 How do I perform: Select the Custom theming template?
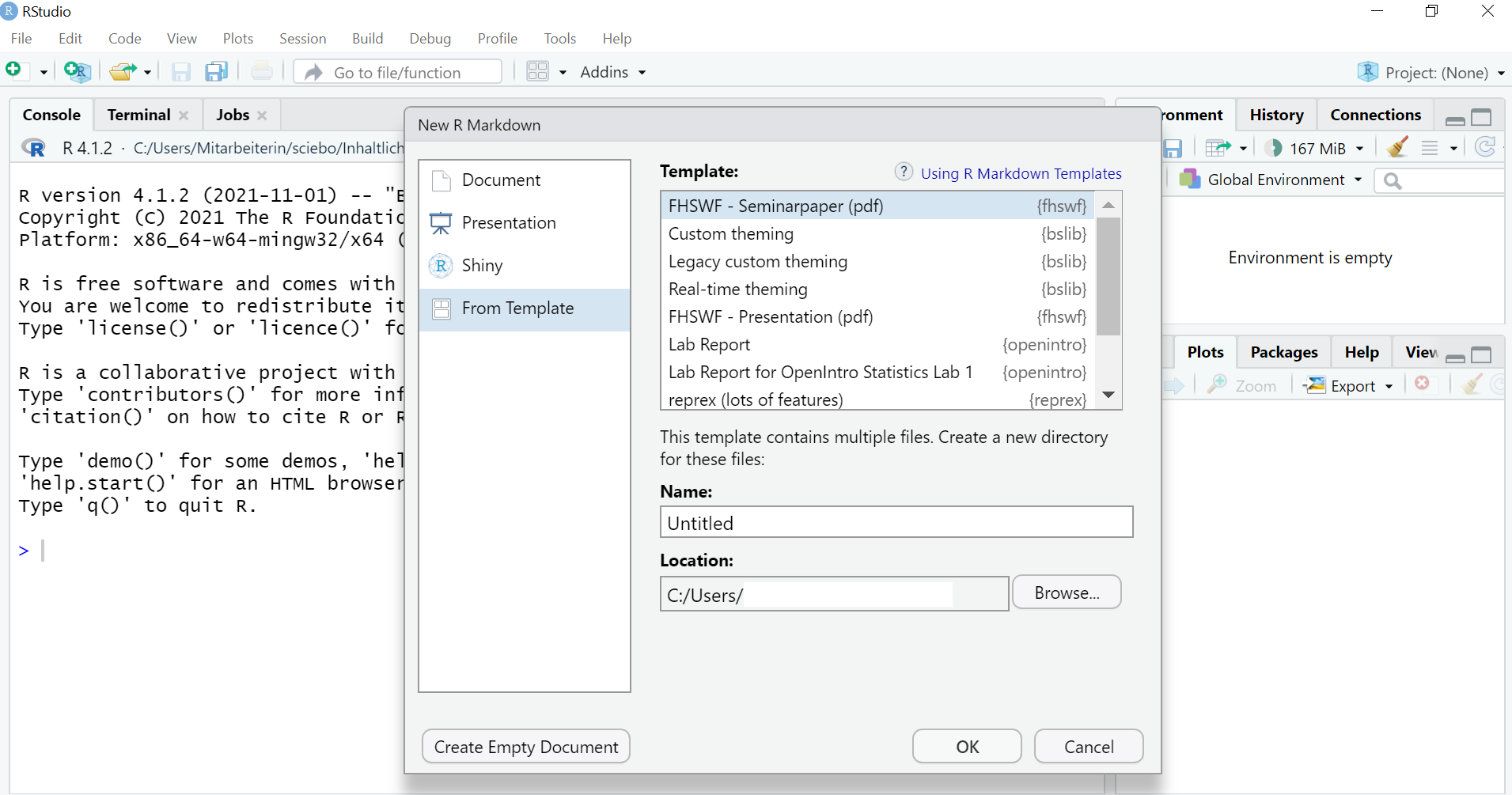877,233
